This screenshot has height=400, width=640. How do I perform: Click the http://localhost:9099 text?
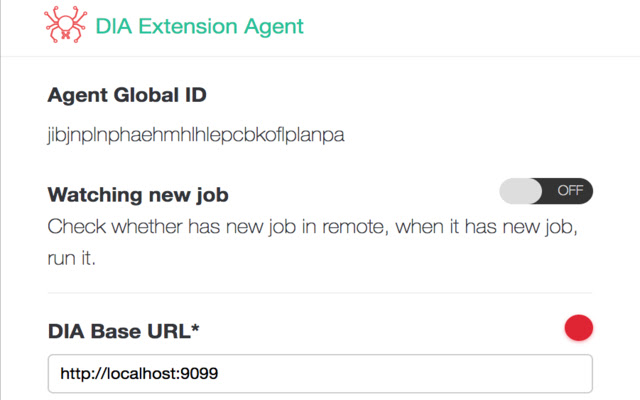(x=139, y=374)
